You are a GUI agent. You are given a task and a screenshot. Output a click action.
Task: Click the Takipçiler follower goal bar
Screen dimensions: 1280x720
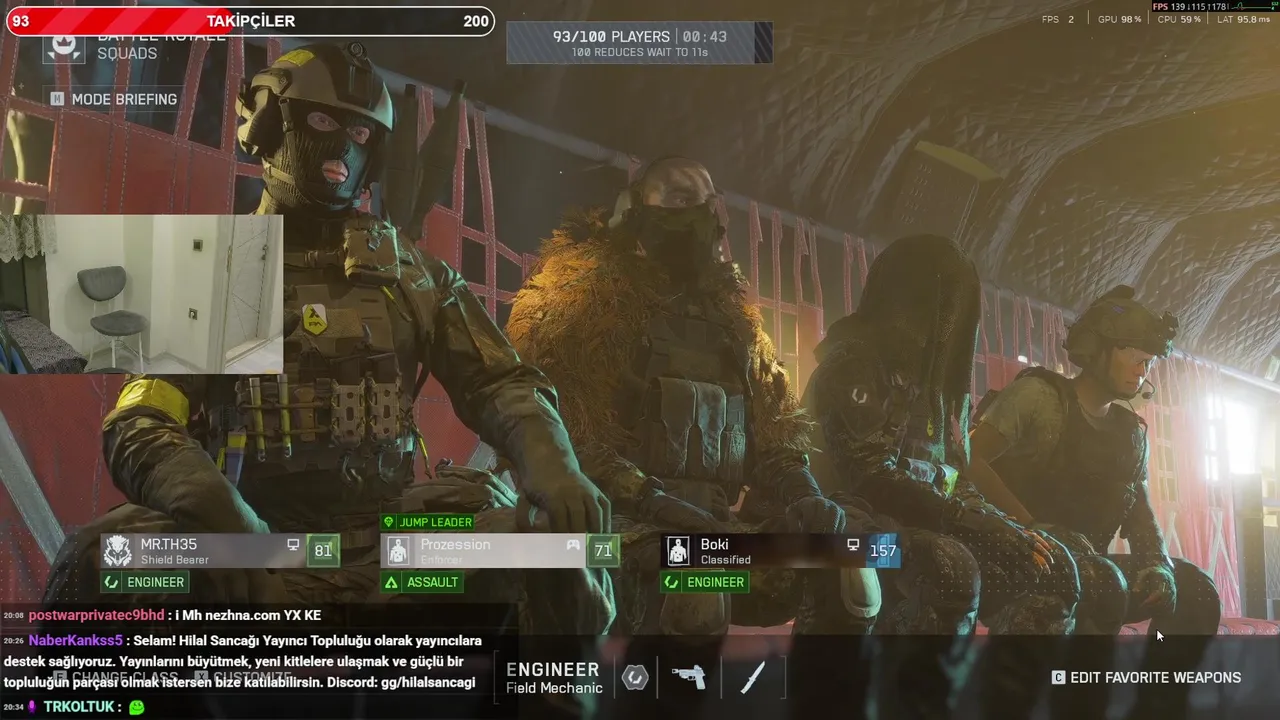[x=250, y=21]
